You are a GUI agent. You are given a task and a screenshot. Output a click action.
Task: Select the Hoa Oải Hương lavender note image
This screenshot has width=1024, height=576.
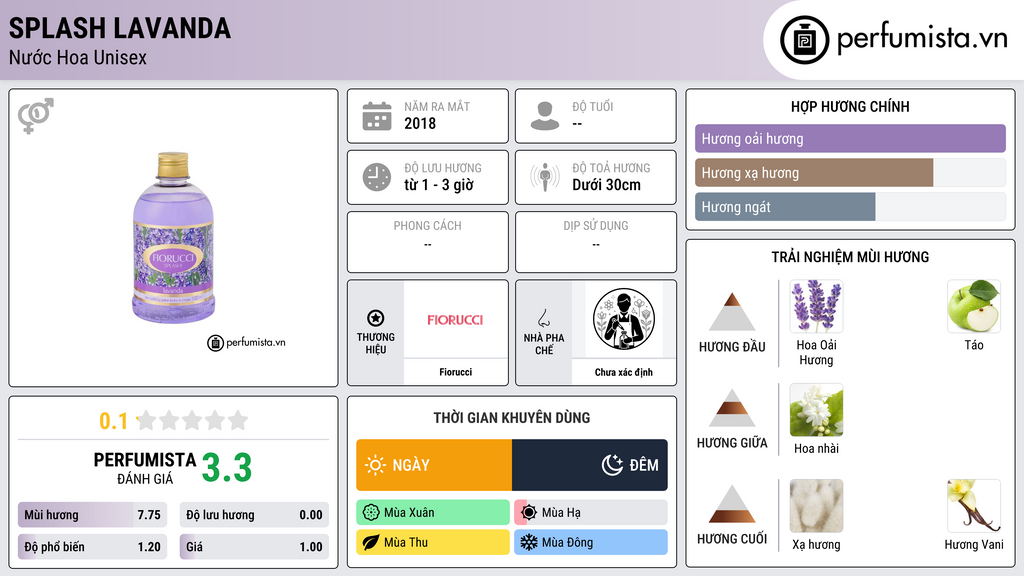(816, 306)
